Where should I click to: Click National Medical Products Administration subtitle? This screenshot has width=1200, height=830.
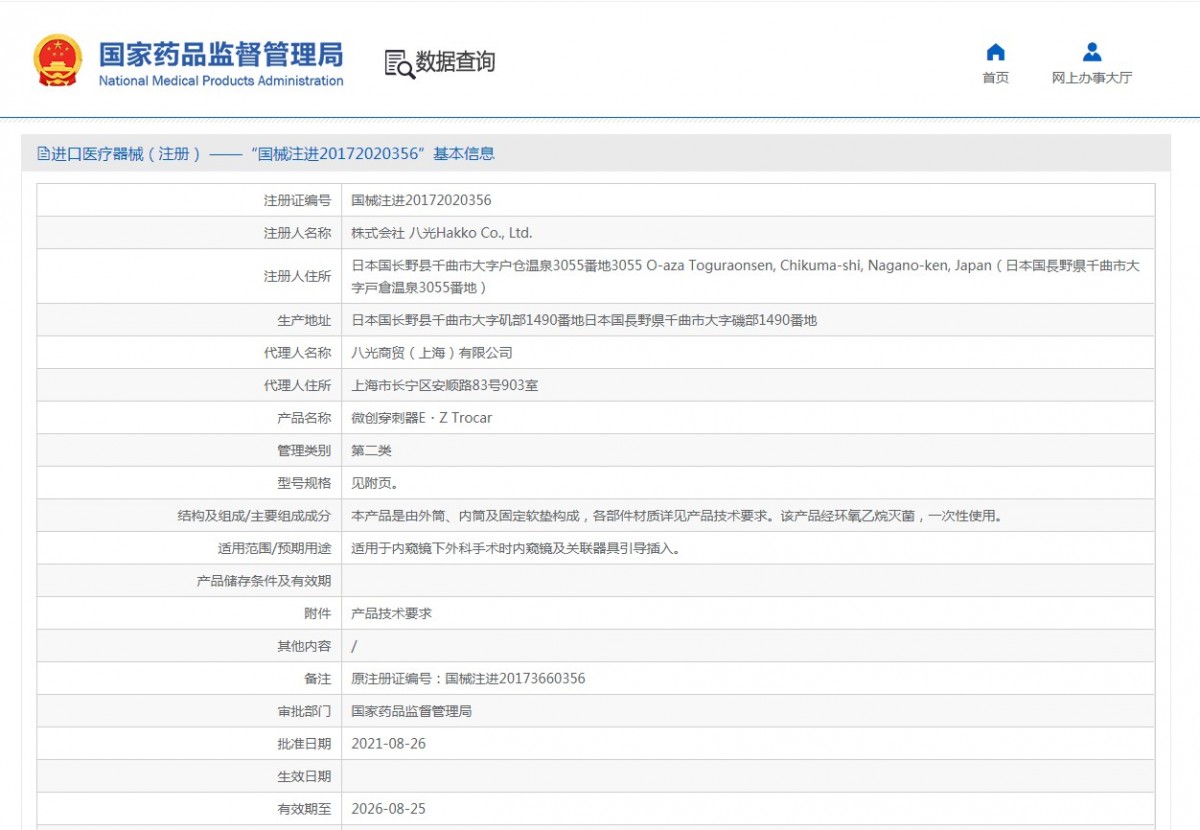pos(221,81)
